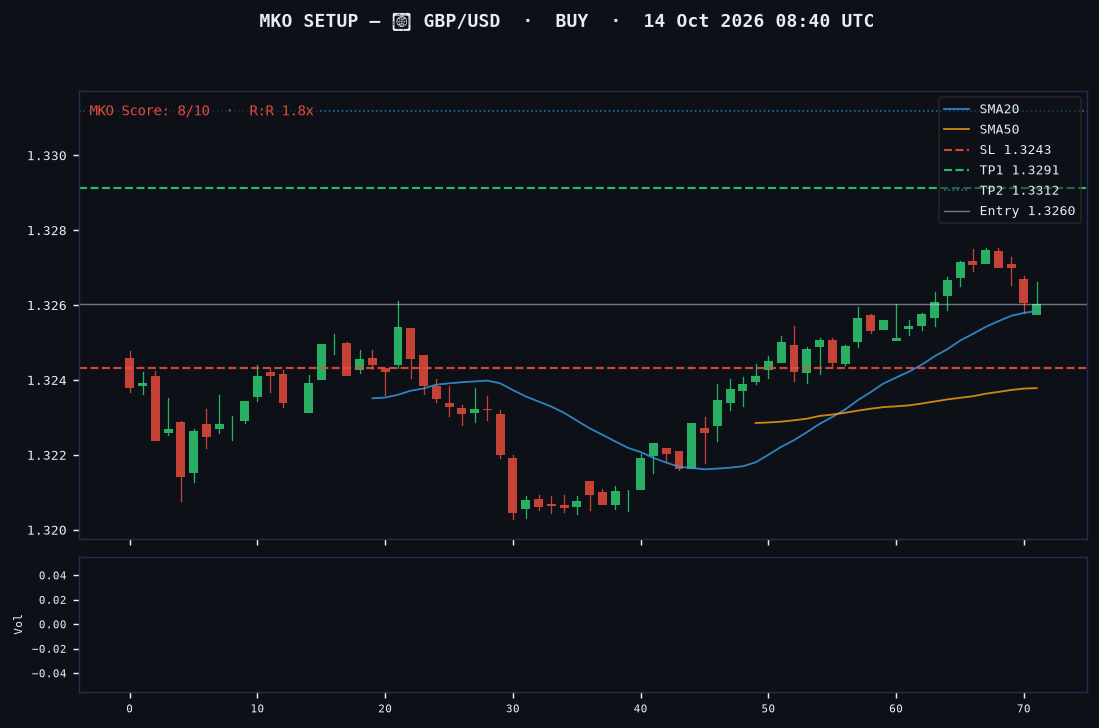
Task: Click the x-axis tick label 70
Action: point(1024,709)
